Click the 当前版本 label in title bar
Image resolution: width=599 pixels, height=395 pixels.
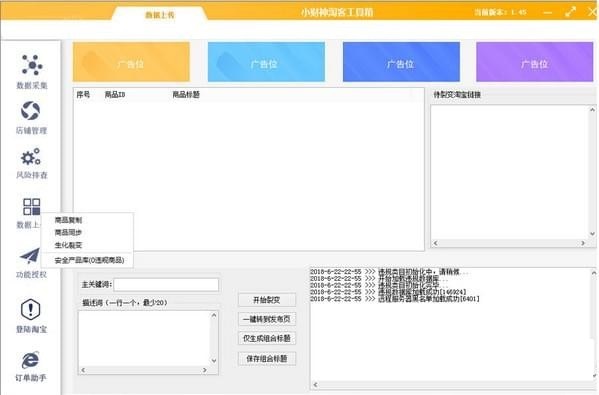coord(500,13)
